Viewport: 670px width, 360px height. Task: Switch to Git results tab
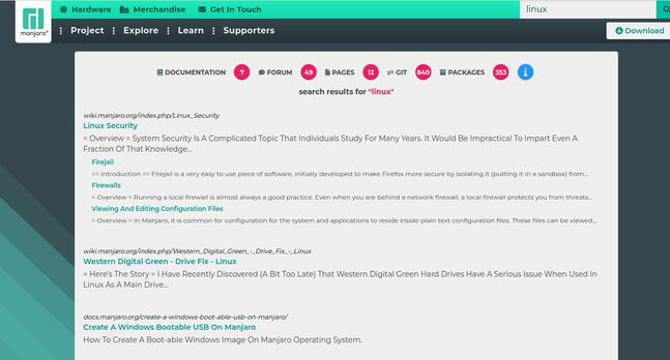click(401, 72)
